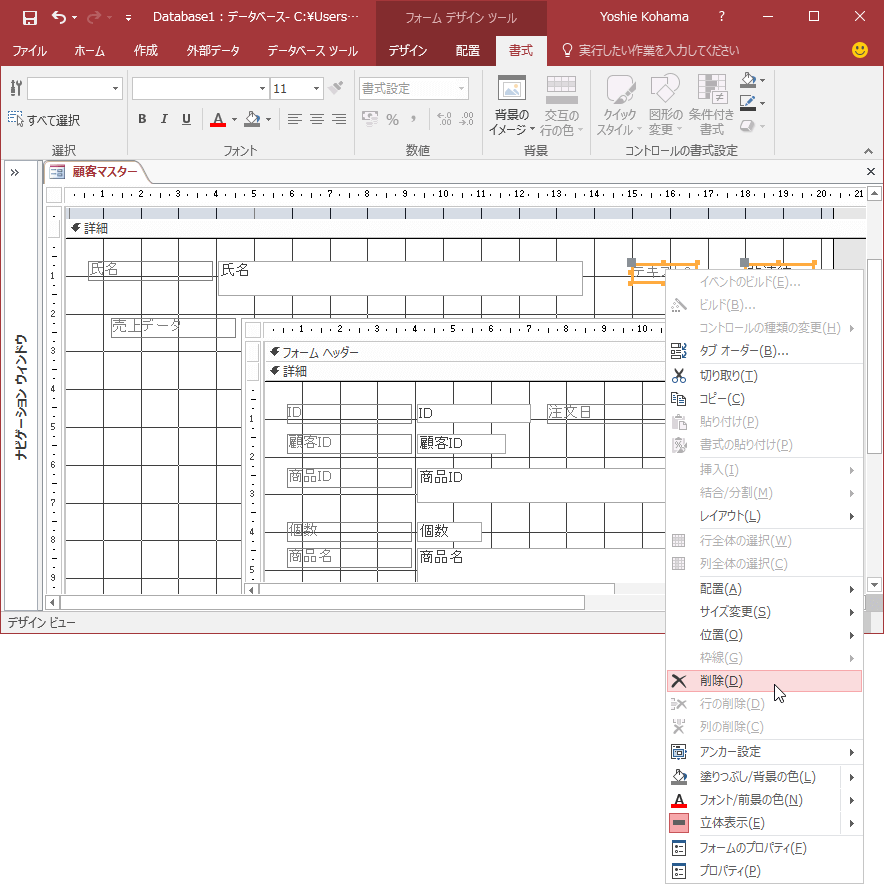Open プロパティ at bottom of context menu
The height and width of the screenshot is (884, 884).
(764, 871)
